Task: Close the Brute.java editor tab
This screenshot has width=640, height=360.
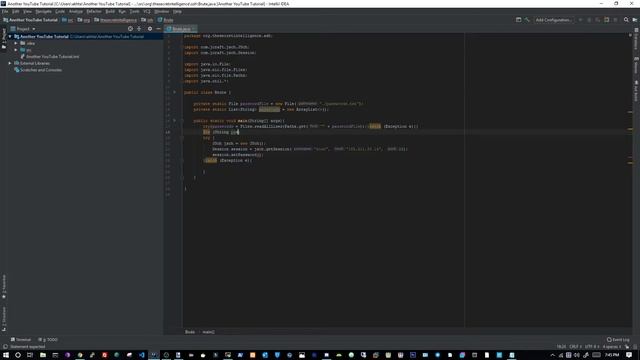Action: pos(193,29)
